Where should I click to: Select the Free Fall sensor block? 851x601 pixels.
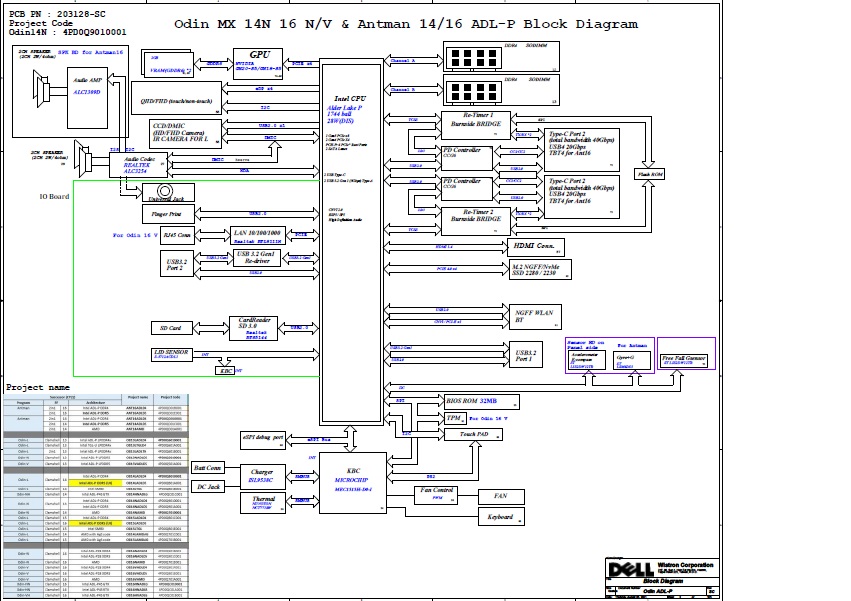click(684, 360)
